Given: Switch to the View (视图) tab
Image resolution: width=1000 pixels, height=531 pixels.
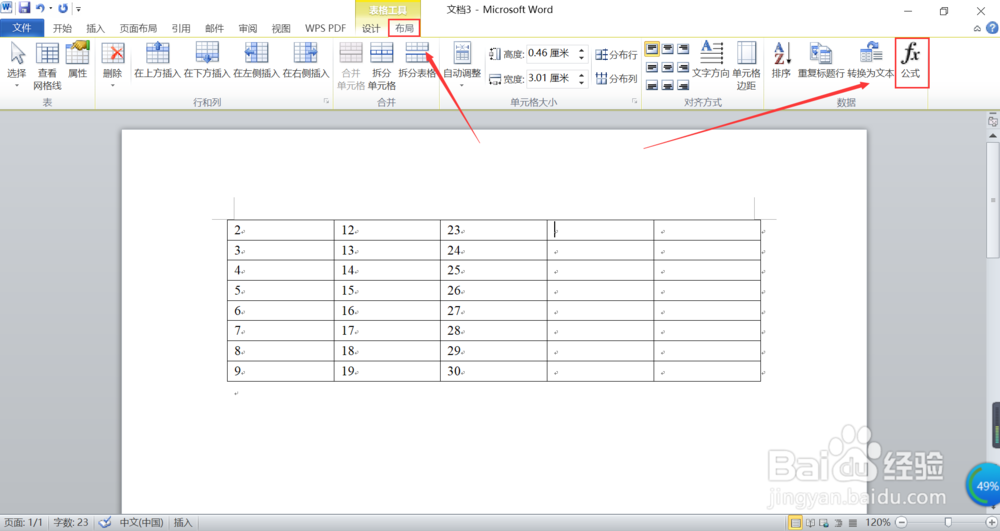Looking at the screenshot, I should [x=281, y=28].
